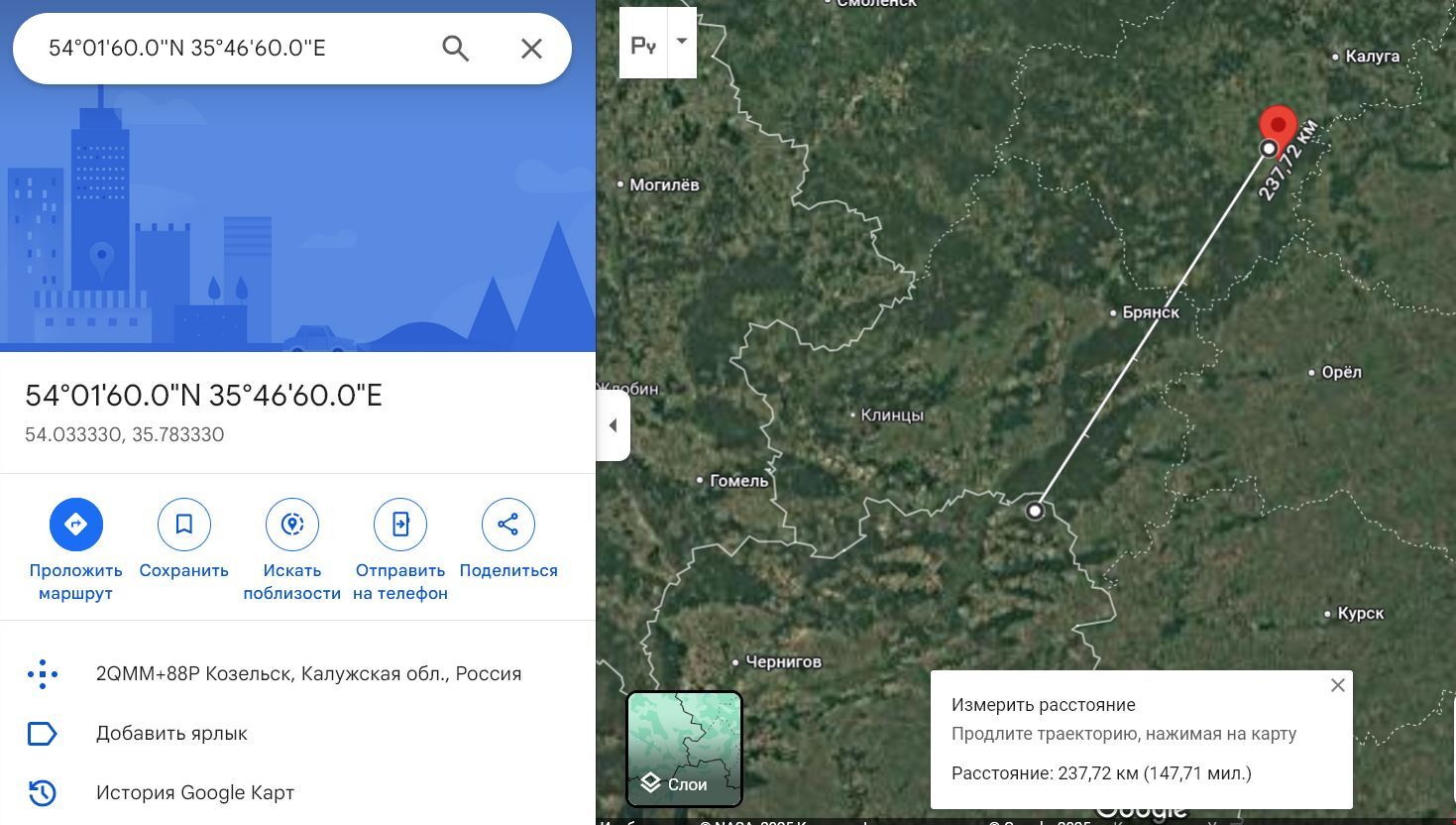
Task: Click the red location pin marker
Action: pos(1278,128)
